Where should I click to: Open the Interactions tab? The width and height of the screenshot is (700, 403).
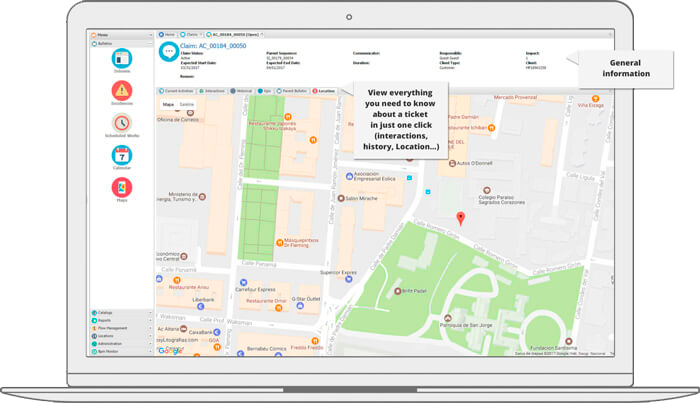[x=212, y=91]
